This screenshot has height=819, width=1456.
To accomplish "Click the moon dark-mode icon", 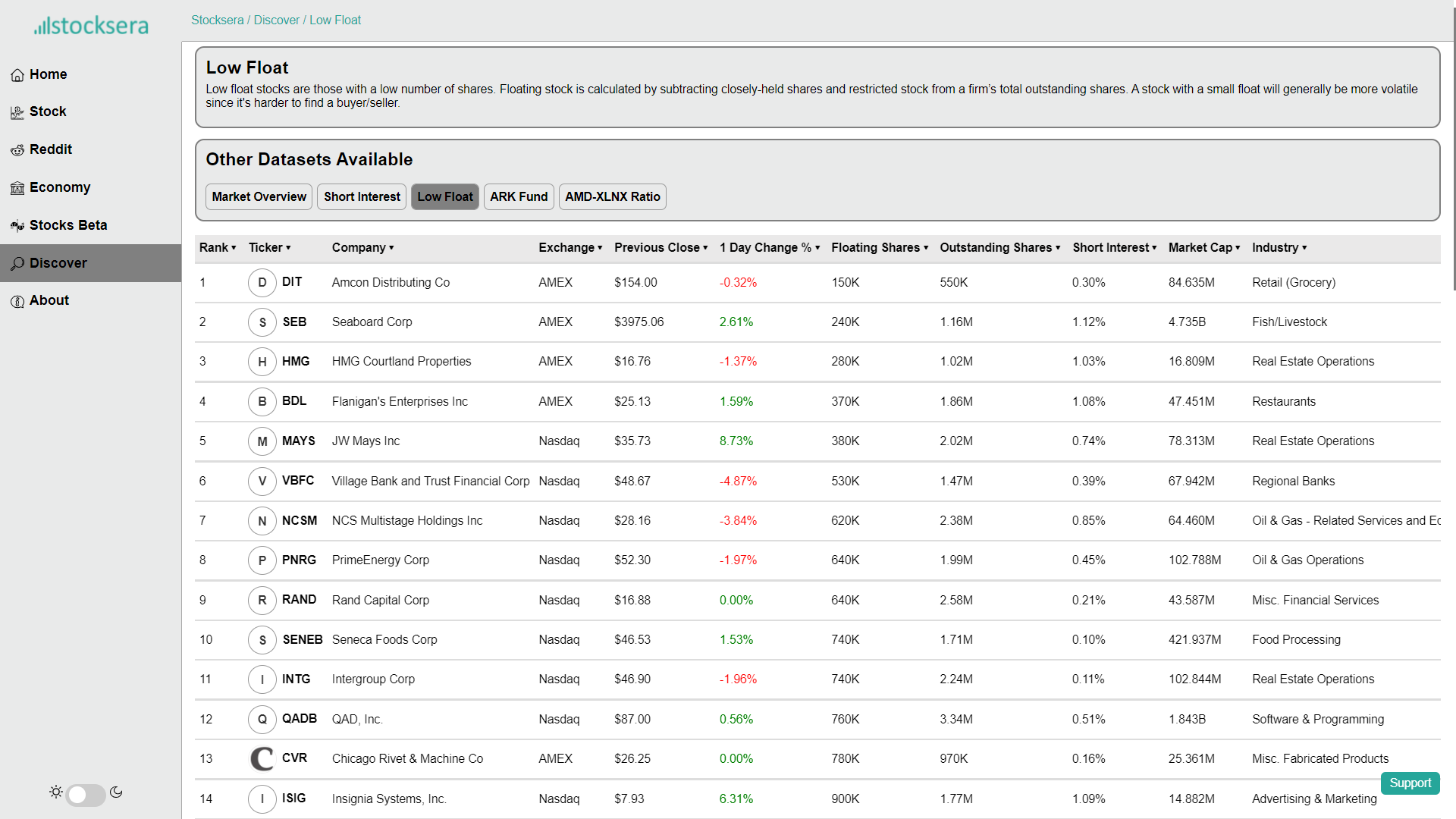I will point(116,792).
